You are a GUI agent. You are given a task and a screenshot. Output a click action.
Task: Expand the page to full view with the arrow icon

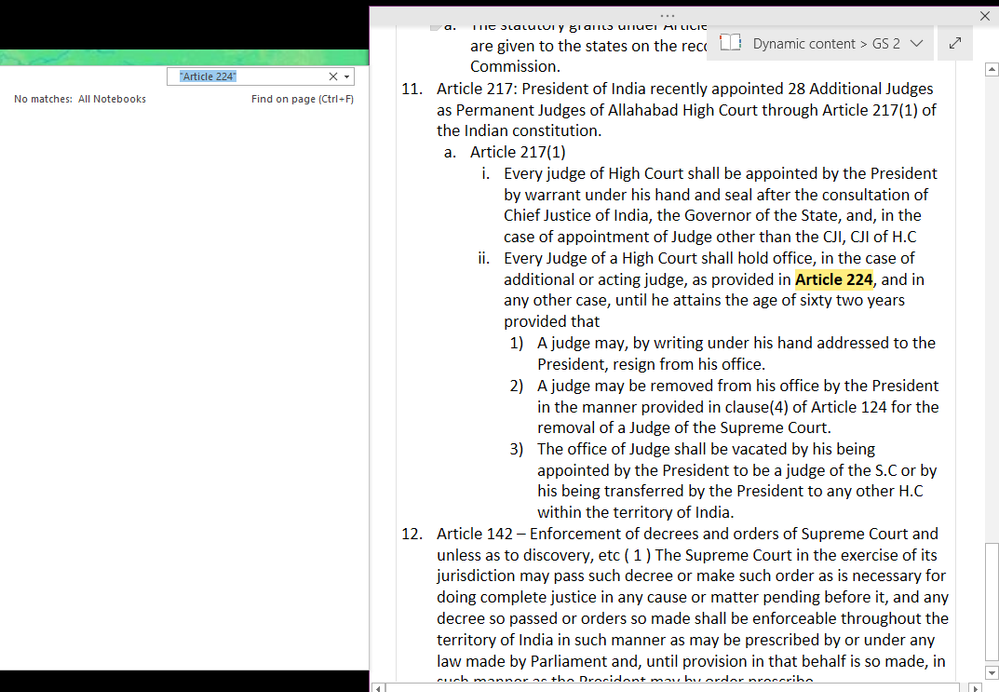click(954, 43)
